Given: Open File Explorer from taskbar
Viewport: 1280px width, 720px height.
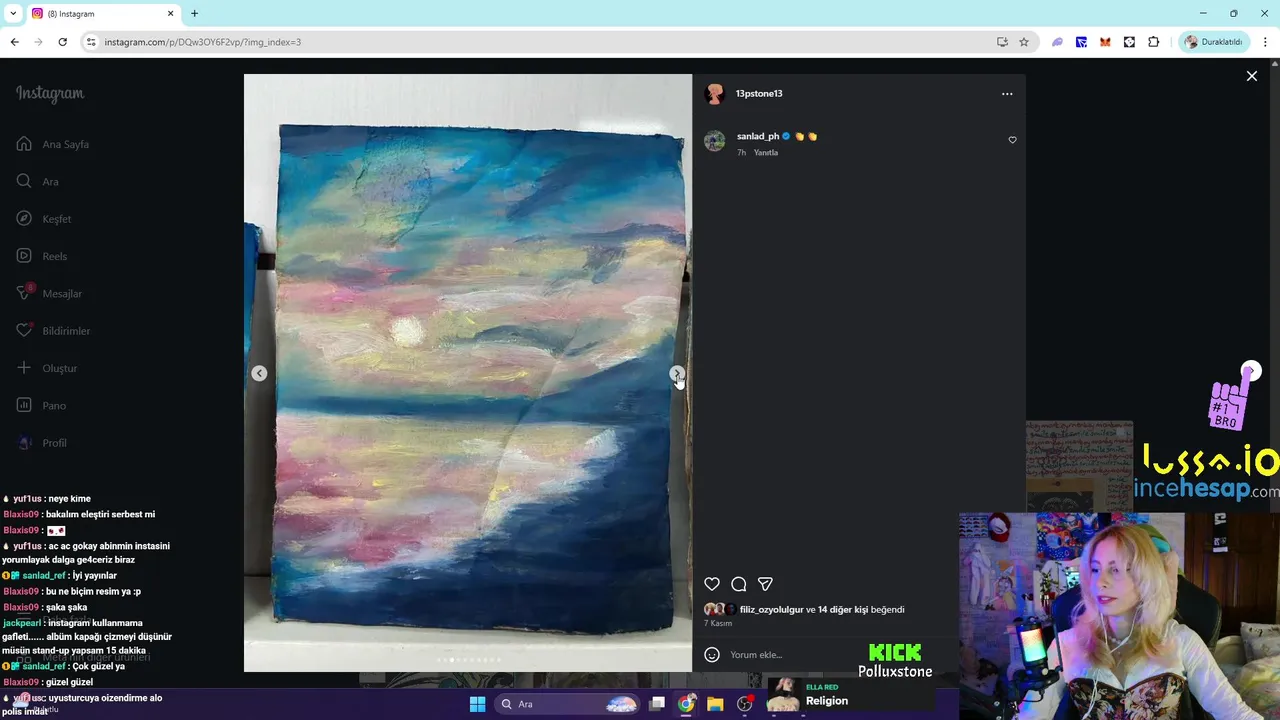Looking at the screenshot, I should coord(715,704).
